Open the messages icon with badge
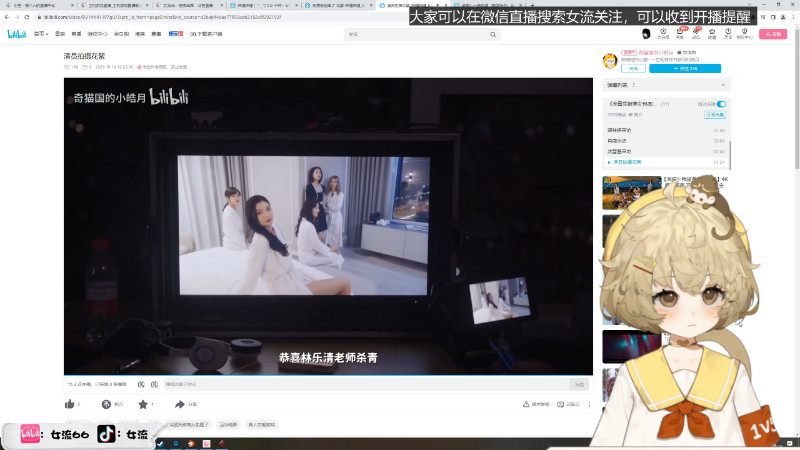Image resolution: width=800 pixels, height=450 pixels. tap(680, 34)
